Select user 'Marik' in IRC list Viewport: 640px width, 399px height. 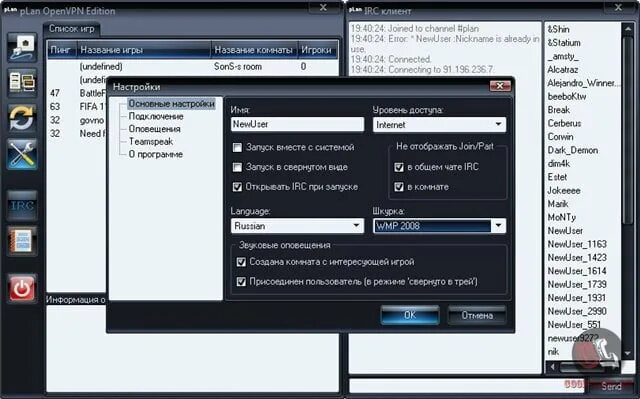pyautogui.click(x=558, y=204)
